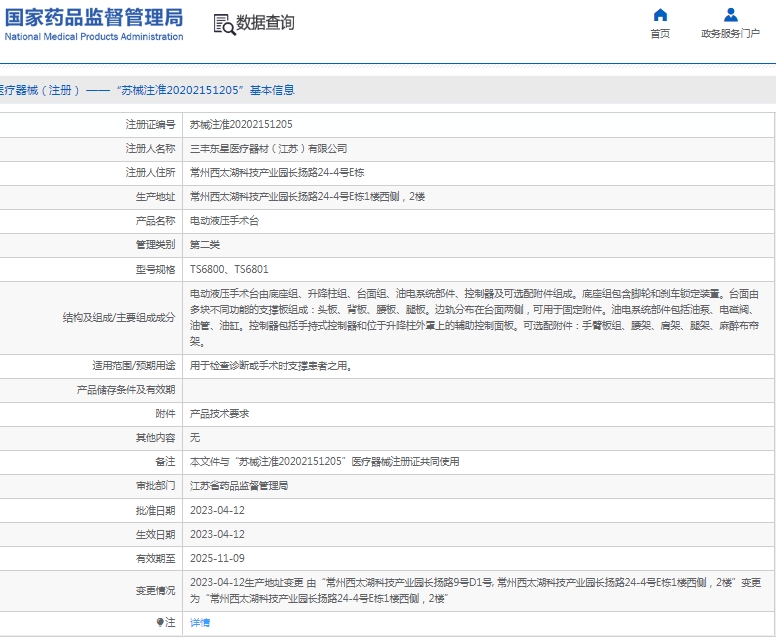Image resolution: width=776 pixels, height=640 pixels.
Task: Click the 变更情况 field label
Action: pos(155,591)
